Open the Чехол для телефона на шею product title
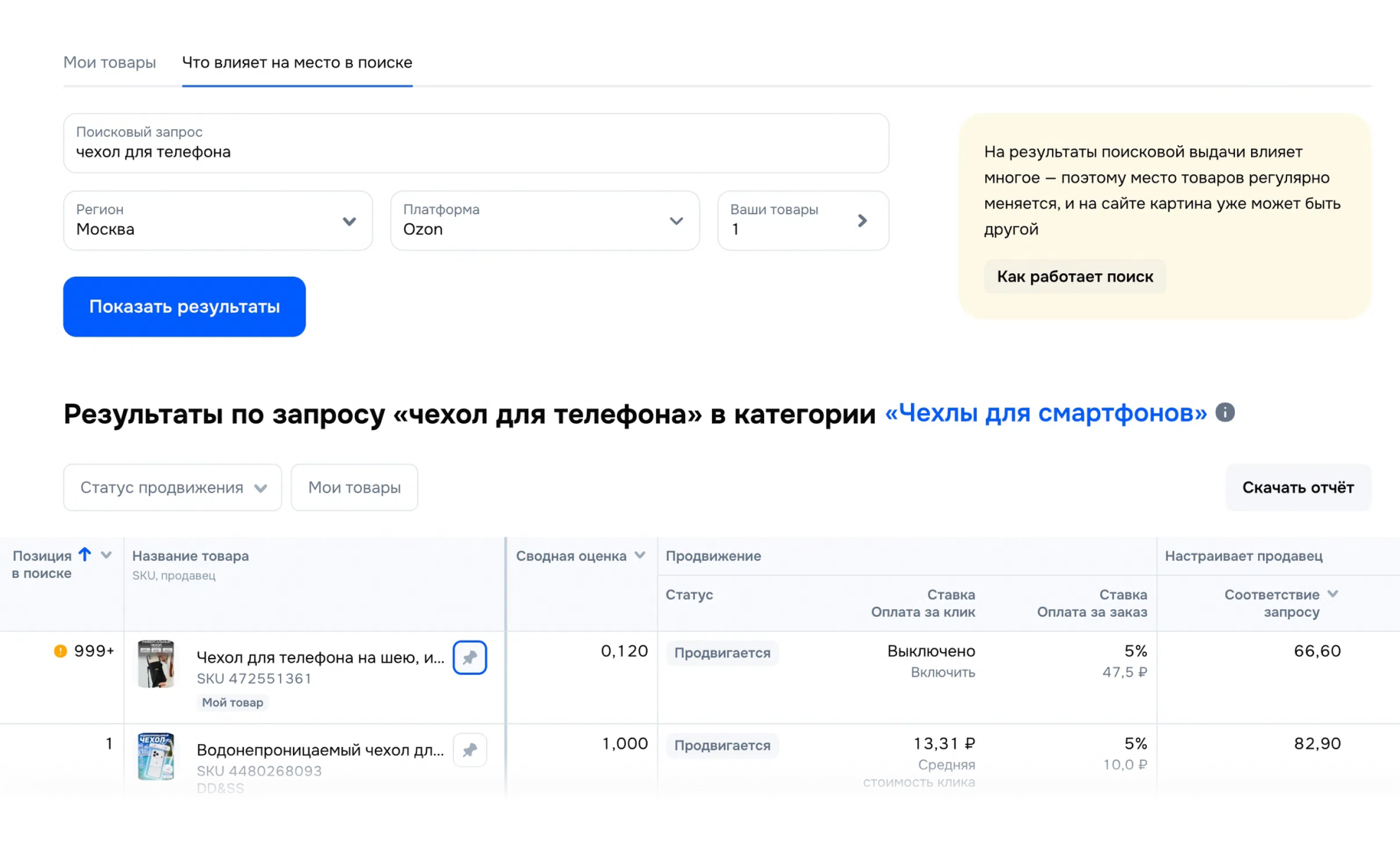The width and height of the screenshot is (1400, 847). click(320, 657)
